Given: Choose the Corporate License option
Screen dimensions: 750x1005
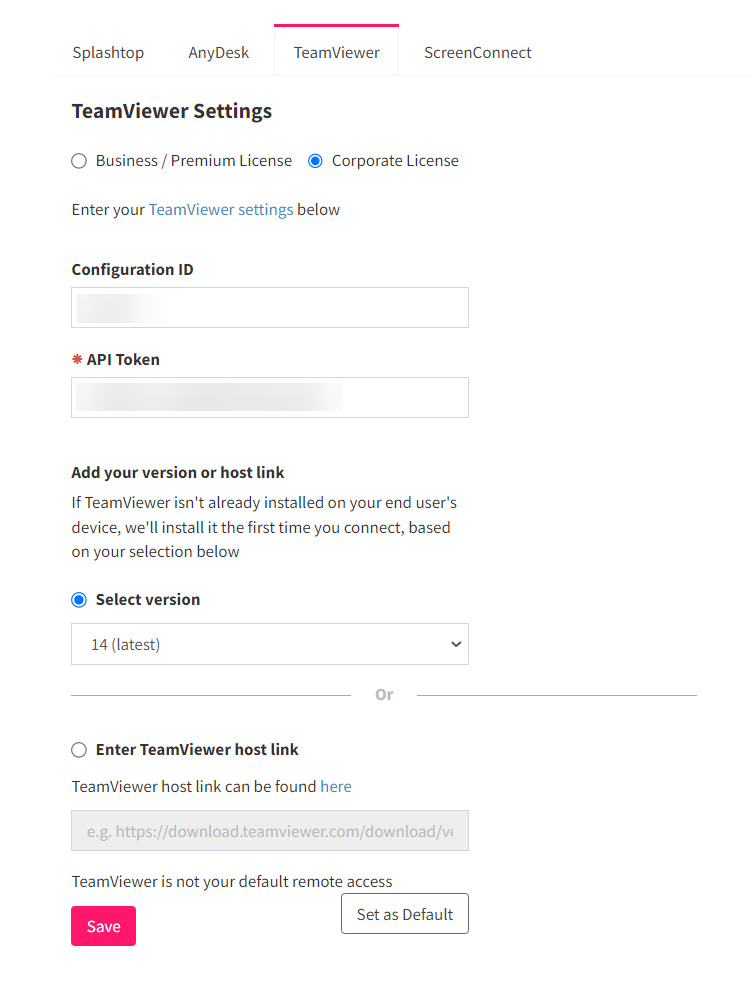Looking at the screenshot, I should point(315,160).
